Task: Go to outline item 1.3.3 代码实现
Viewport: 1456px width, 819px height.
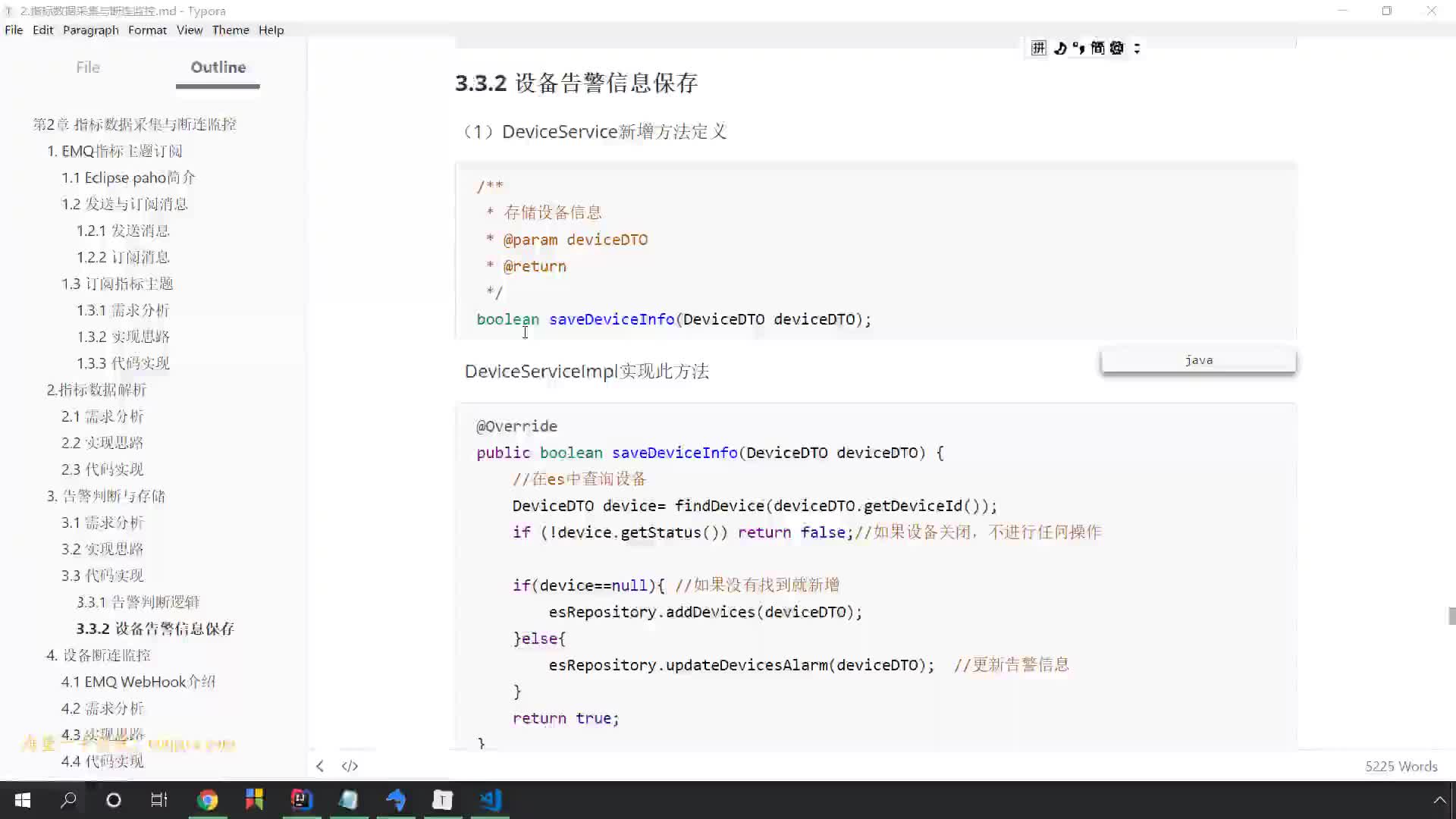Action: point(123,363)
